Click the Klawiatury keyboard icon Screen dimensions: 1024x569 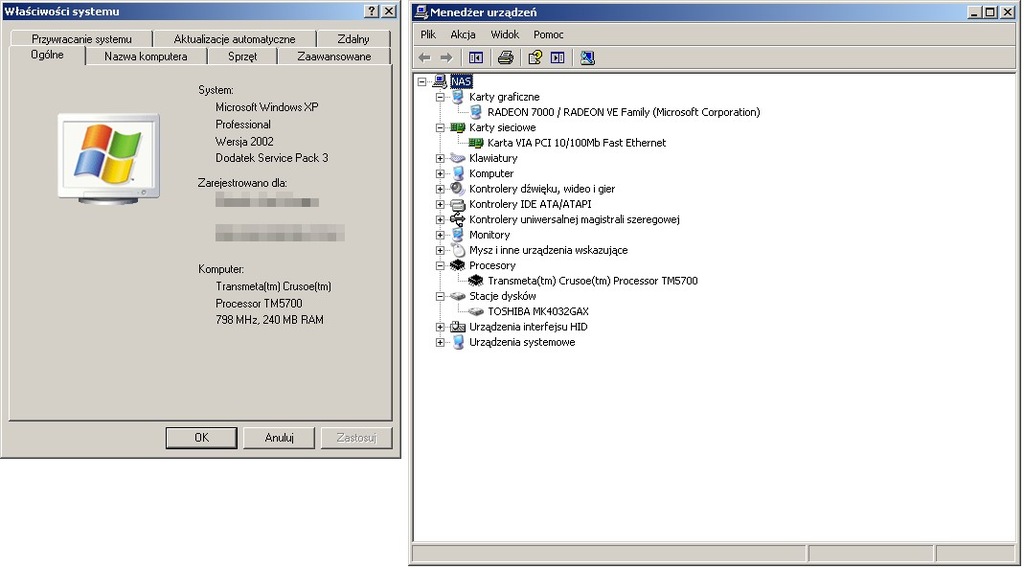tap(458, 158)
